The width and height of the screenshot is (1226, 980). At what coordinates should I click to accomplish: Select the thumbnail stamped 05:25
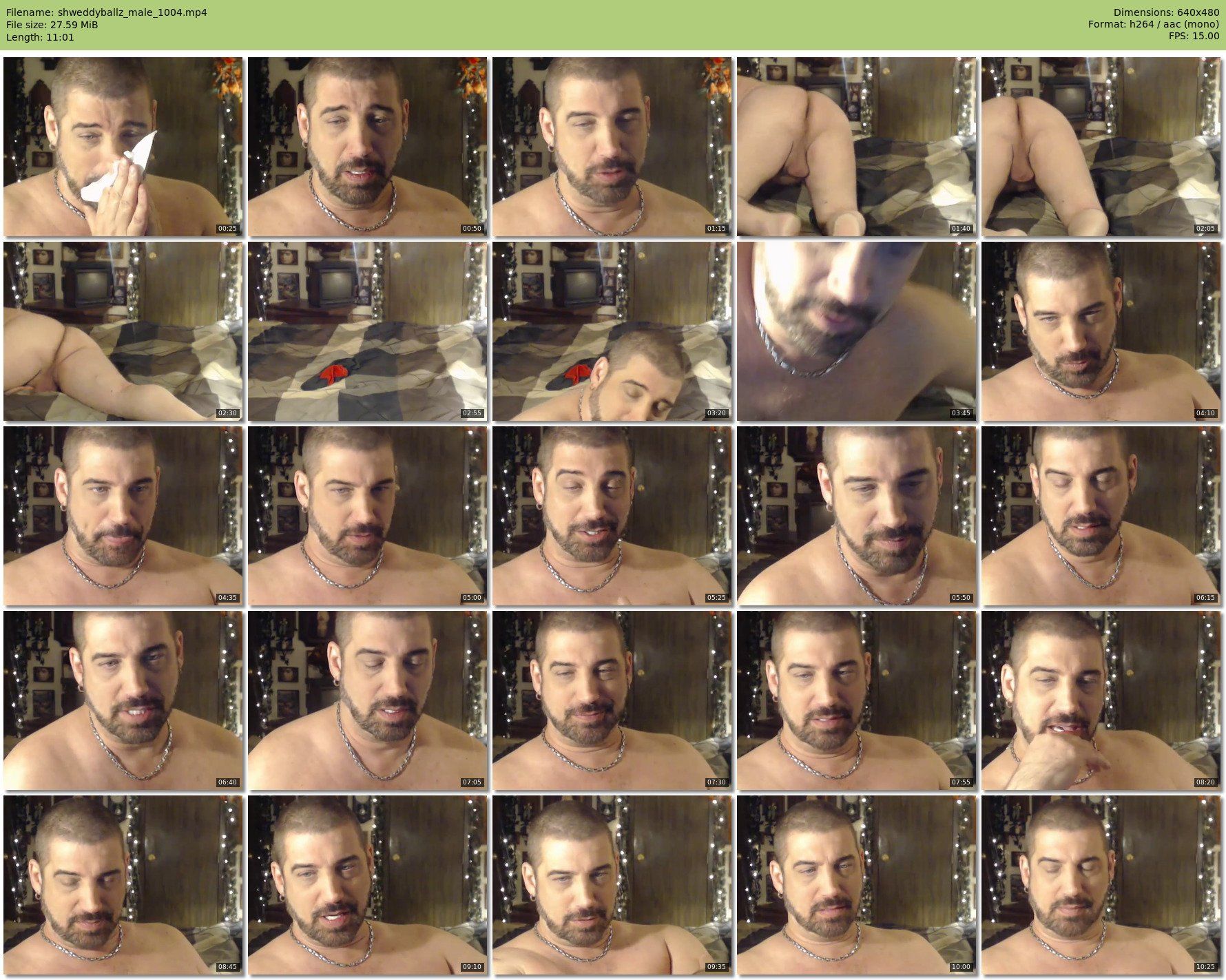pyautogui.click(x=612, y=516)
